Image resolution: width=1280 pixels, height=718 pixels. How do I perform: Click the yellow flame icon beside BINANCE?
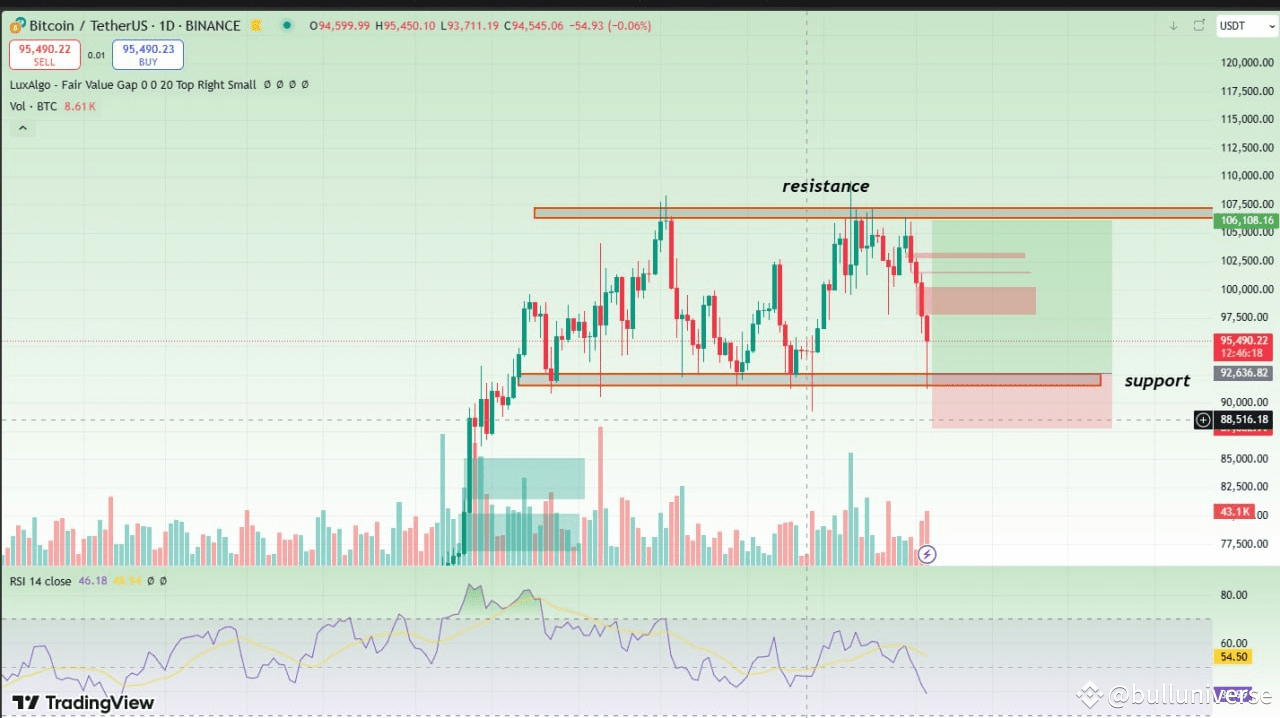point(255,26)
